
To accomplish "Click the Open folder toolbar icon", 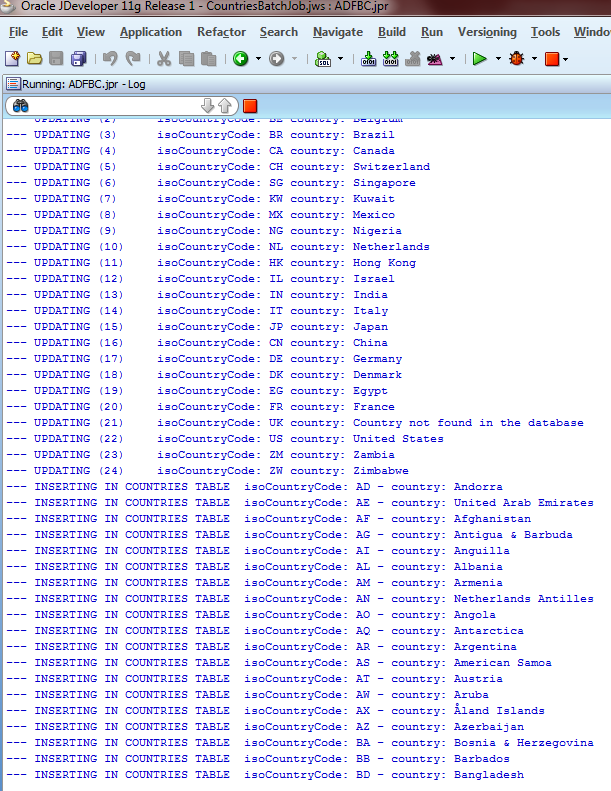I will [x=35, y=59].
